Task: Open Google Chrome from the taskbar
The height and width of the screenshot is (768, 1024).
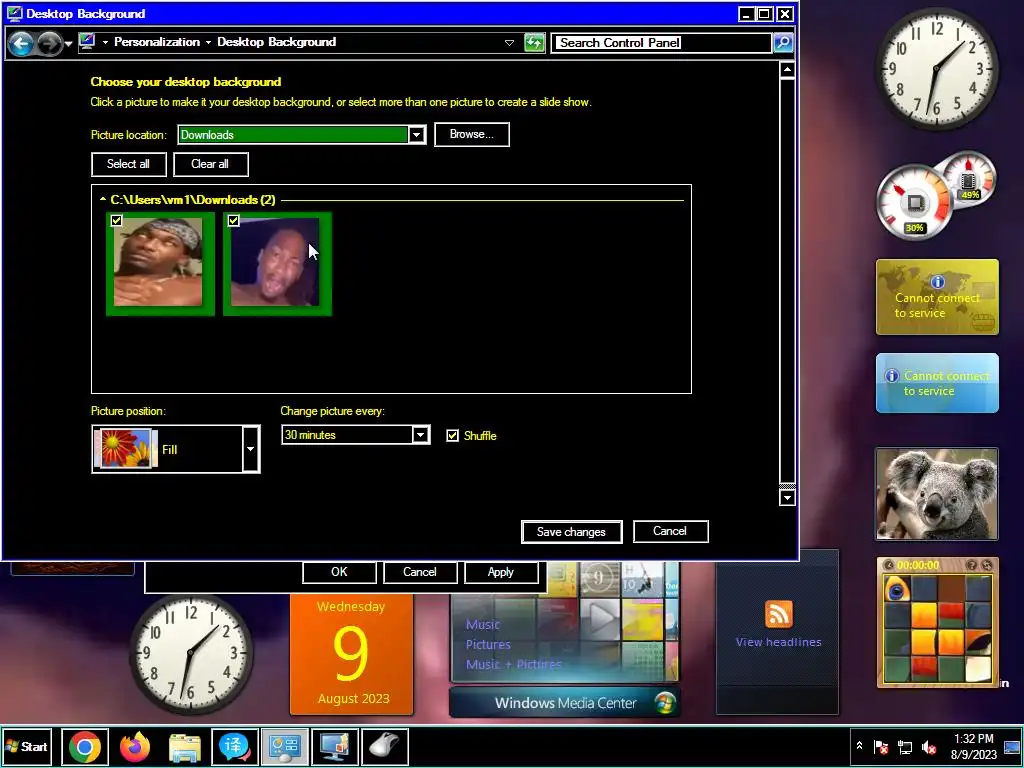Action: pos(84,746)
